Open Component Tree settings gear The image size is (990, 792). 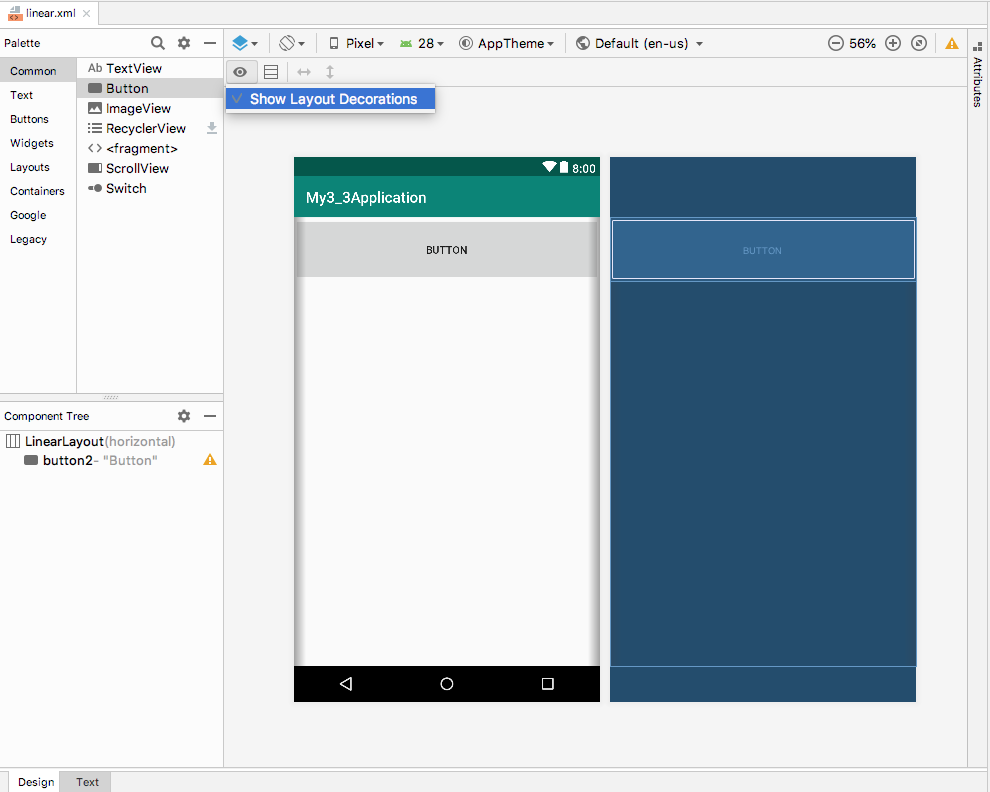tap(184, 416)
